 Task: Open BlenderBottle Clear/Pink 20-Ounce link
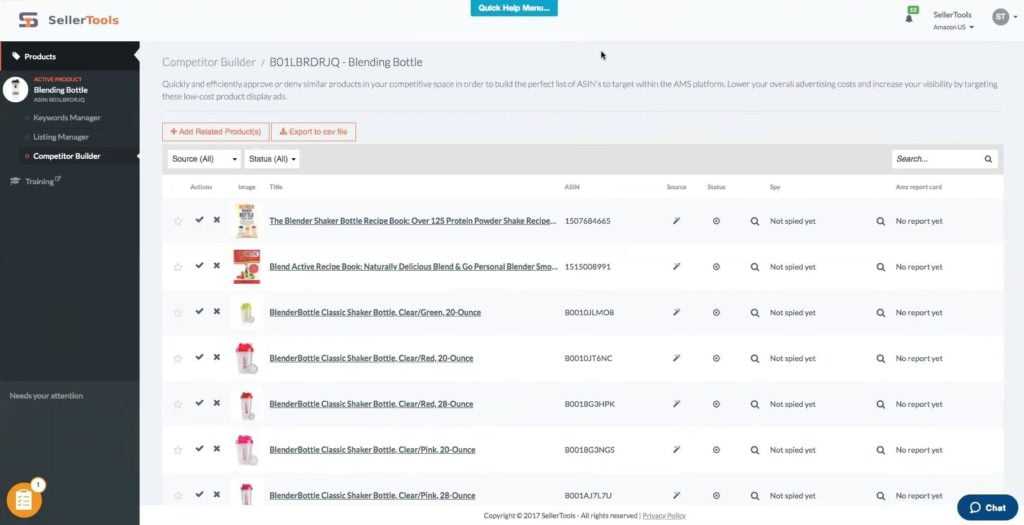(x=372, y=450)
